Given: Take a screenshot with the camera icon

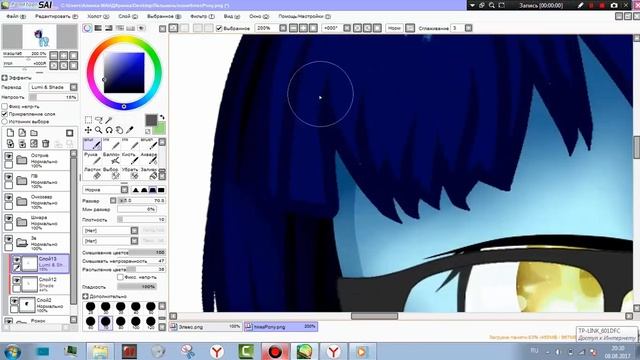Looking at the screenshot, I should [614, 5].
